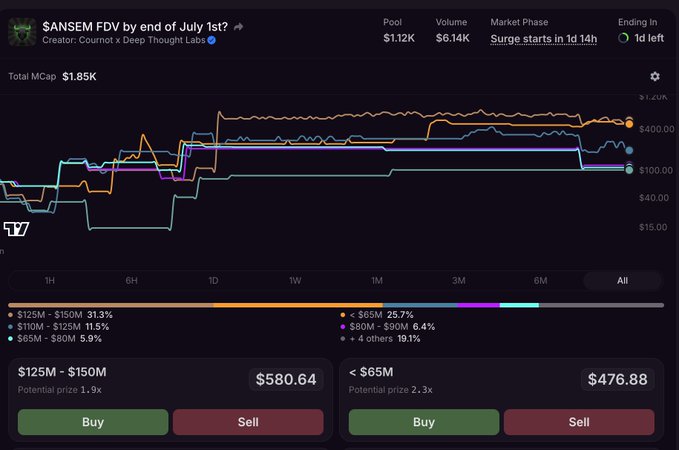Open the TradingView logo on chart
The height and width of the screenshot is (450, 679).
(x=16, y=229)
